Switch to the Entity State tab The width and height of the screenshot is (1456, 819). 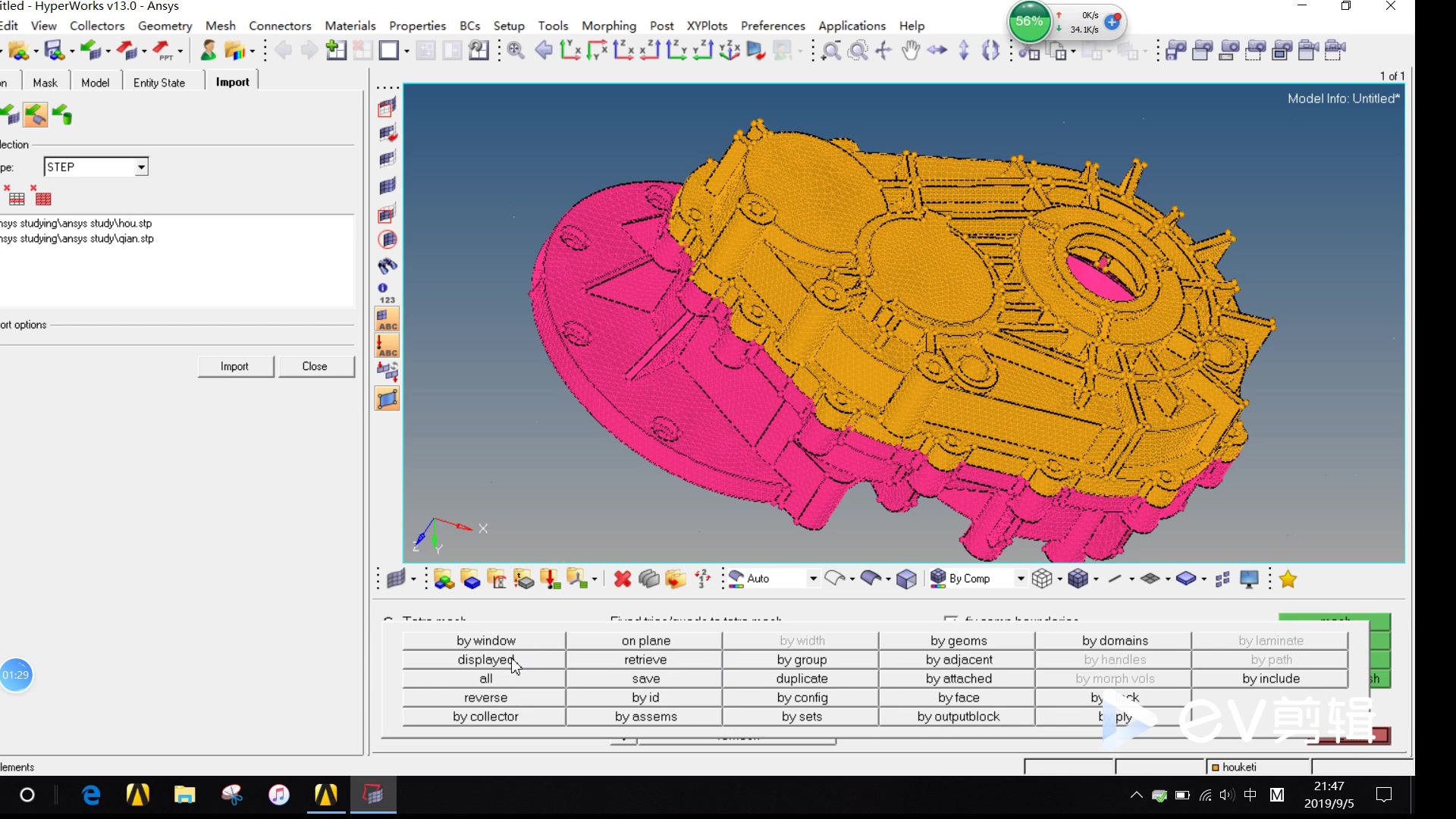[158, 83]
